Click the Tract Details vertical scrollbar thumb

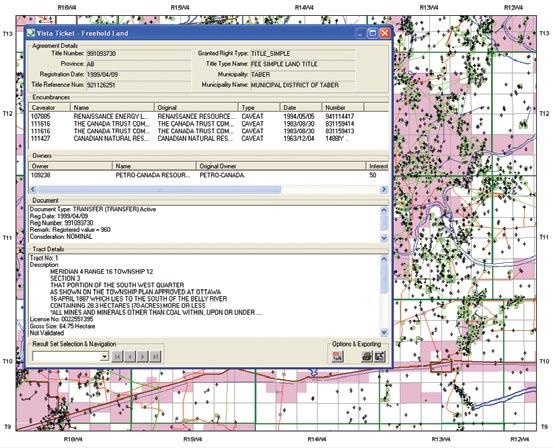[384, 278]
